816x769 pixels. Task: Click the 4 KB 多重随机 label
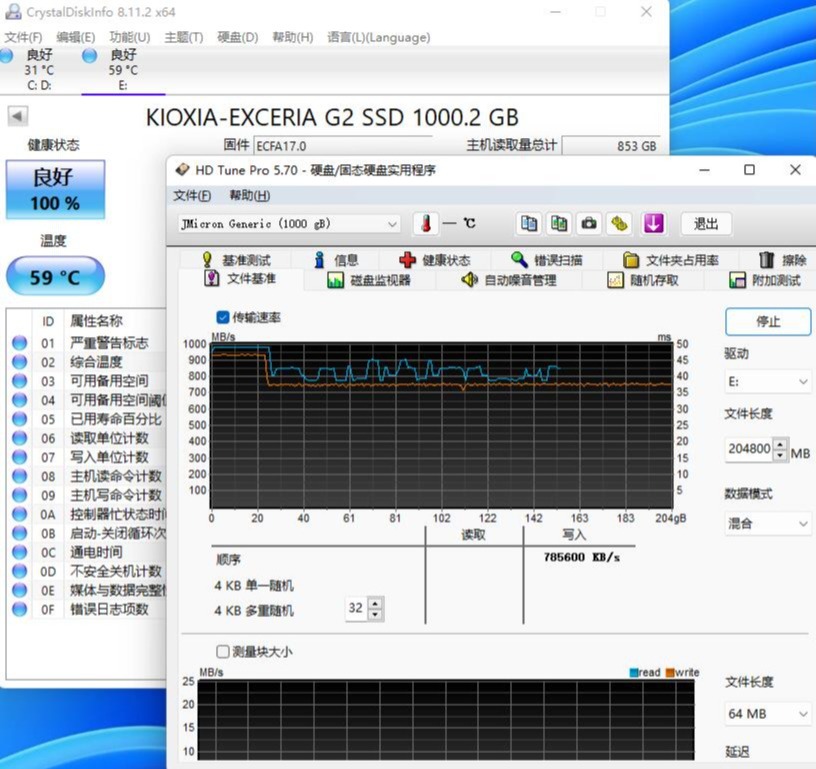pyautogui.click(x=254, y=610)
